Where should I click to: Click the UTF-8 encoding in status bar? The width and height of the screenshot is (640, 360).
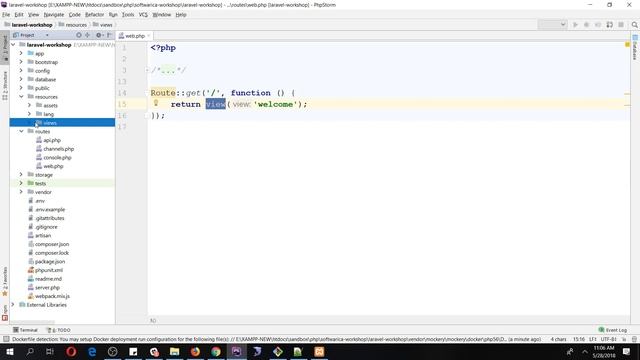click(608, 339)
